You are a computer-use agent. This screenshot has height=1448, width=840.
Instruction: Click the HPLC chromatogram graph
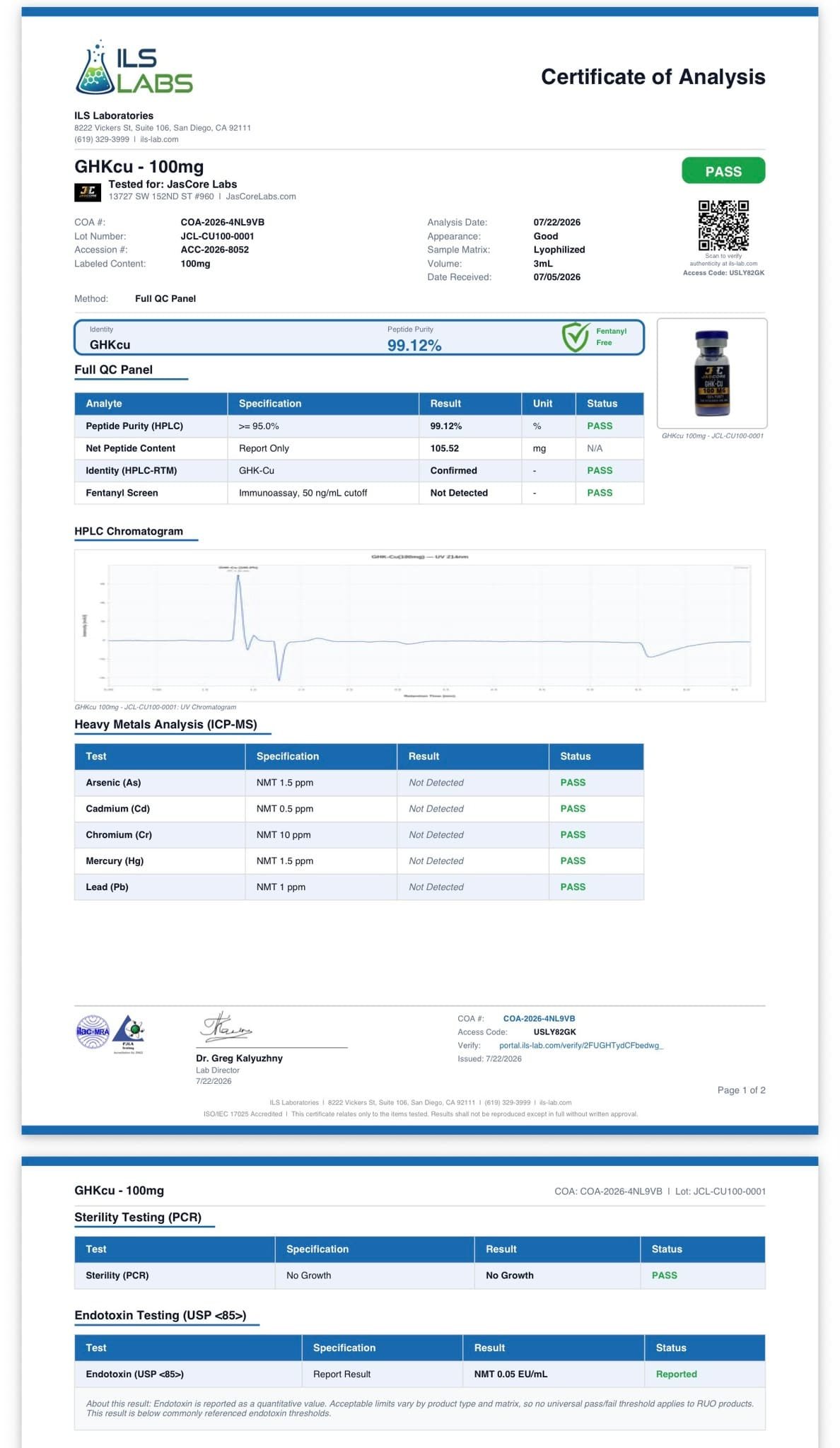tap(420, 625)
